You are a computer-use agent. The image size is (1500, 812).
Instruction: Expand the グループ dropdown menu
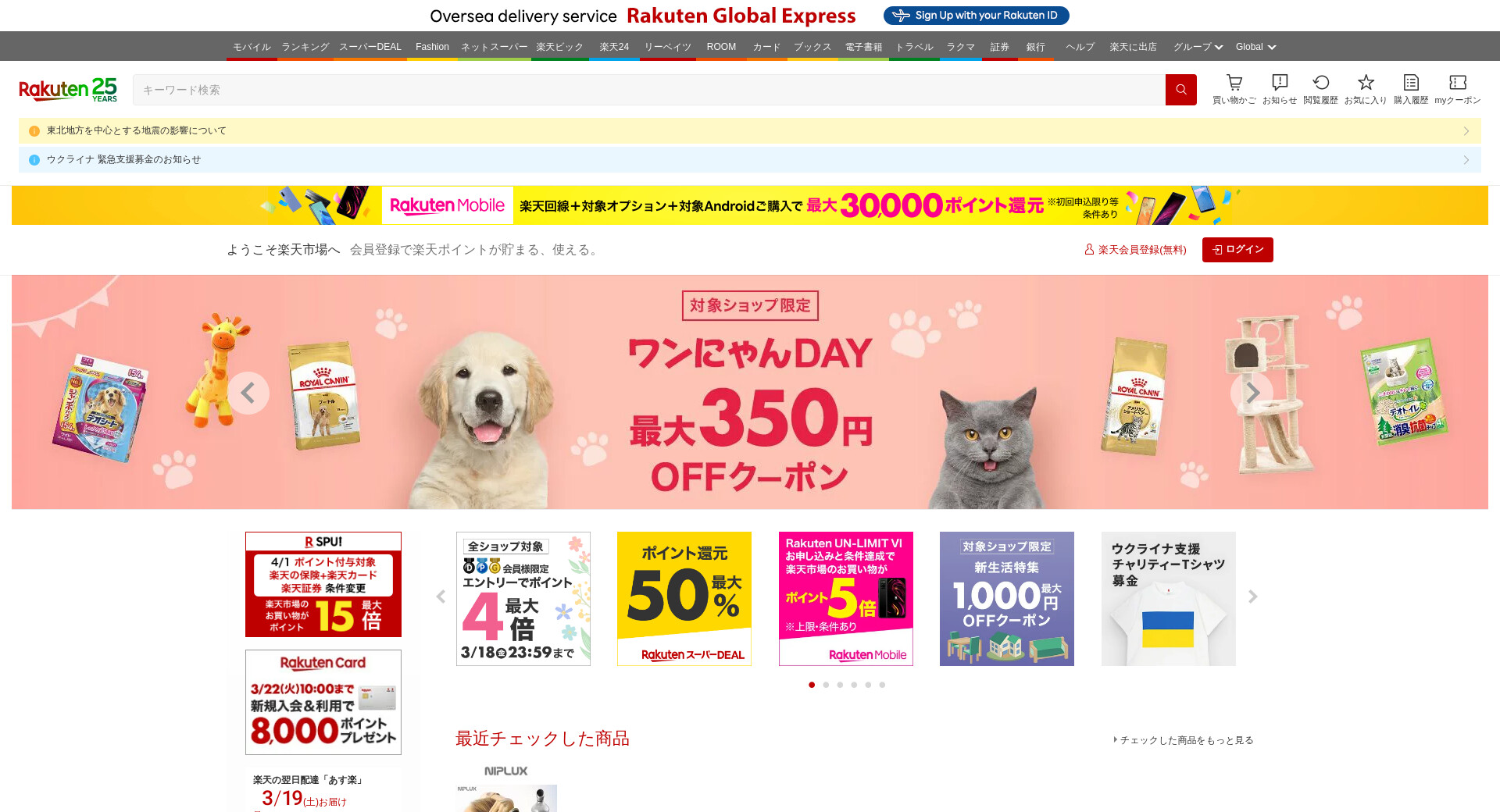click(x=1198, y=47)
